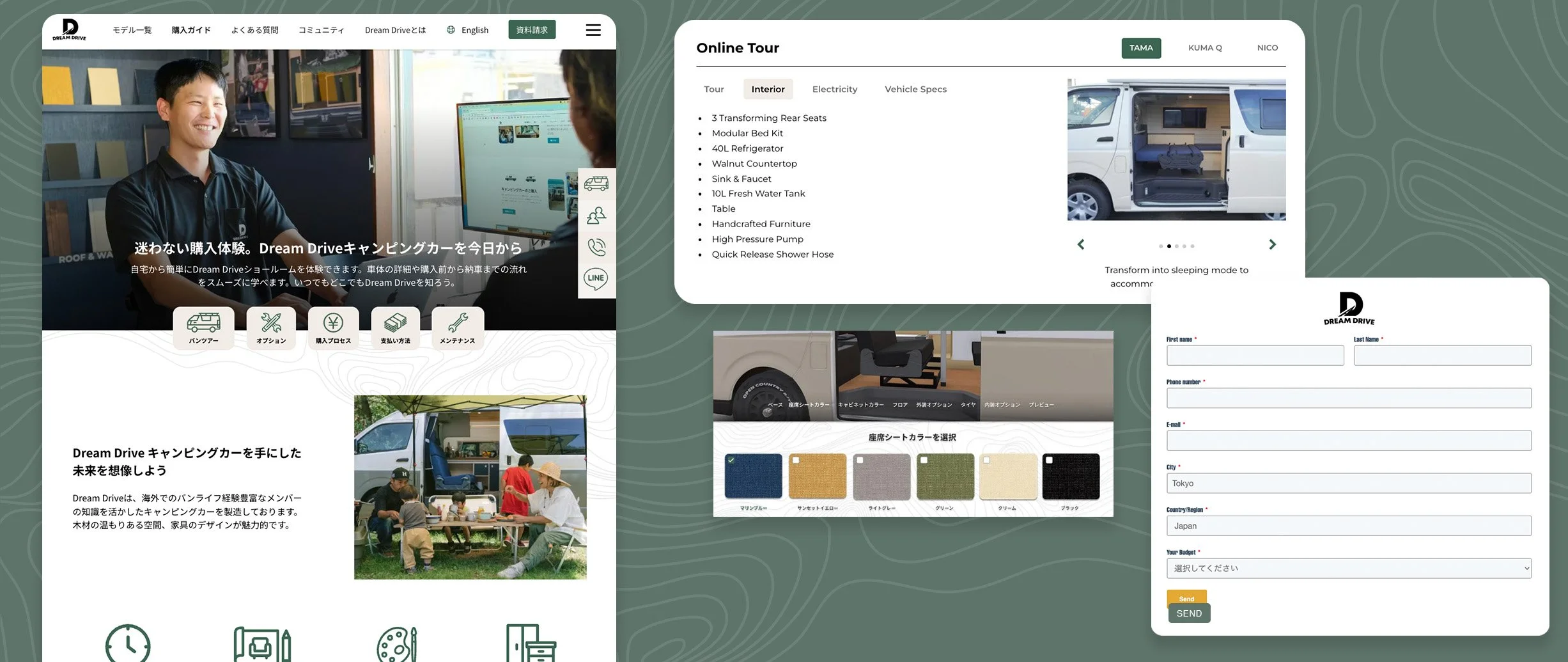This screenshot has width=1568, height=662.
Task: Click the green SEND button on the form
Action: [x=1189, y=613]
